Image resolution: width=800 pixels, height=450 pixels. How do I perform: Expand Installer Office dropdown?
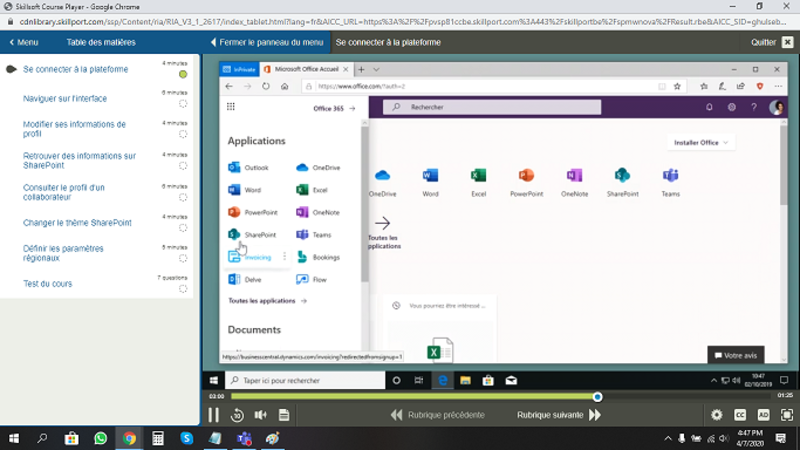[x=701, y=143]
